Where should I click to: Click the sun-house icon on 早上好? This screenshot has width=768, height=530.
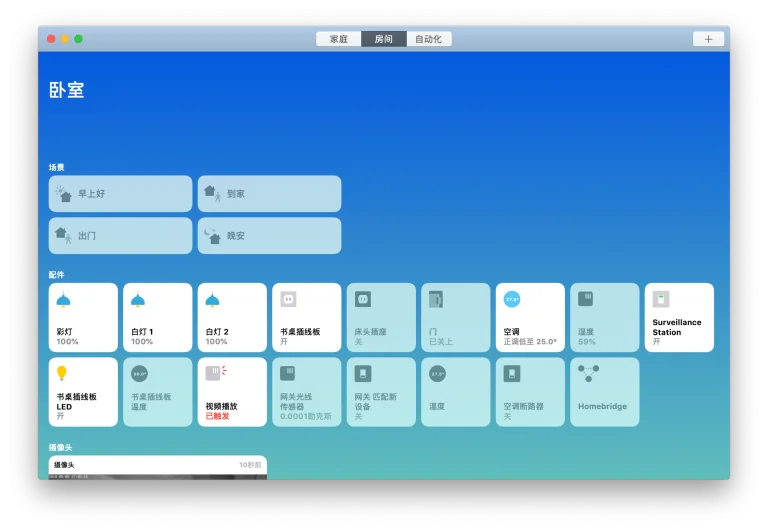63,193
